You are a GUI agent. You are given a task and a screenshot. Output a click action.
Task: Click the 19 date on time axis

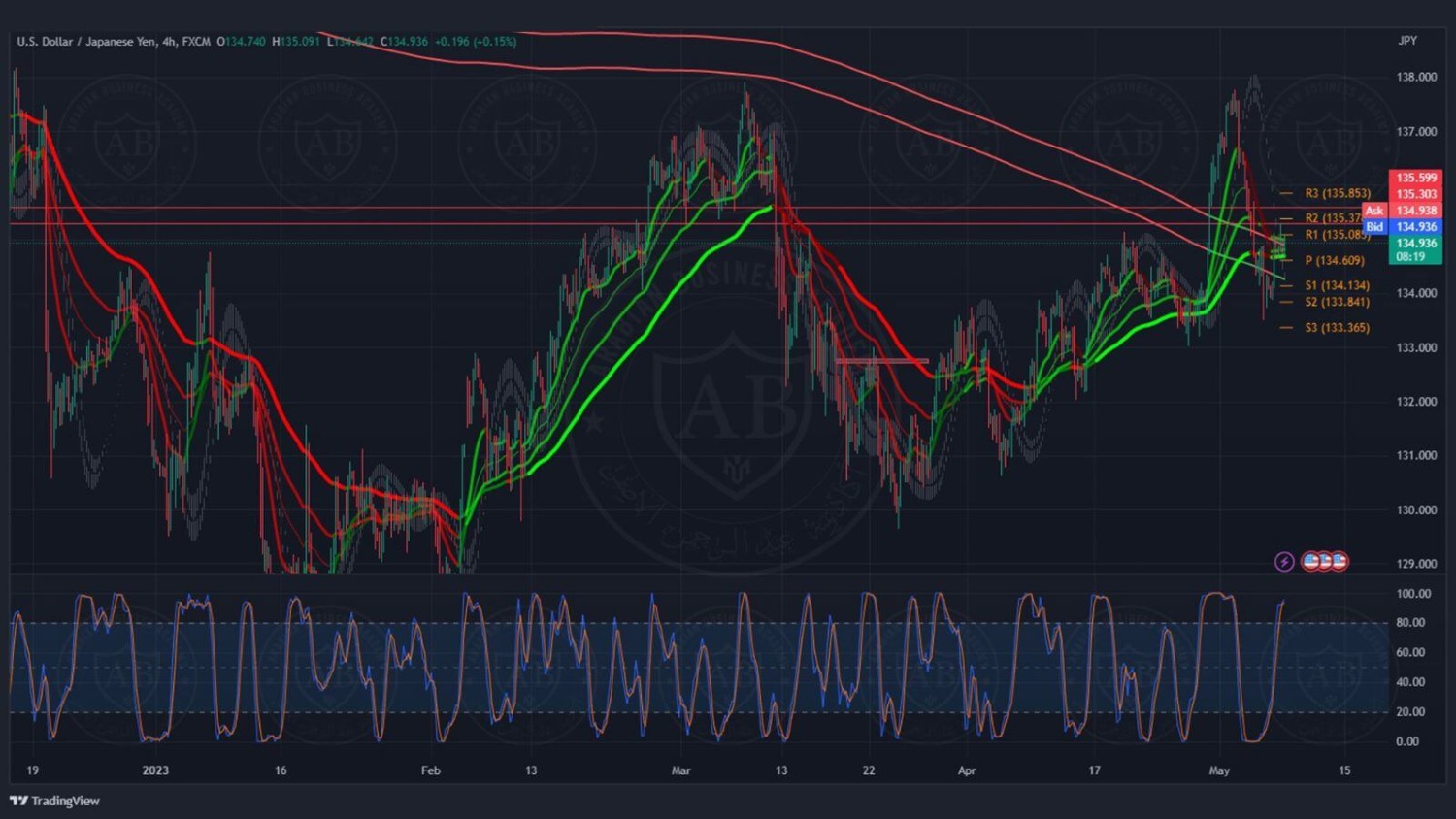(33, 770)
